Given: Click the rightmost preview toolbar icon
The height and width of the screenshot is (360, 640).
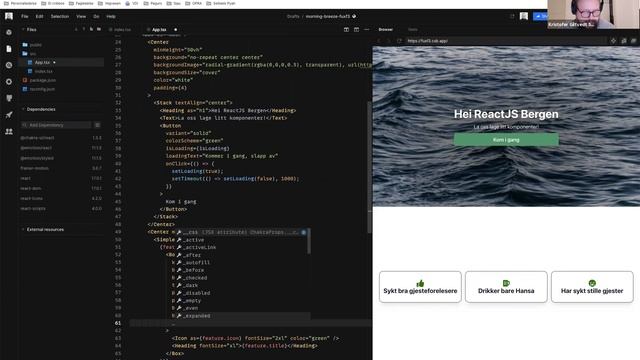Looking at the screenshot, I should [x=633, y=41].
